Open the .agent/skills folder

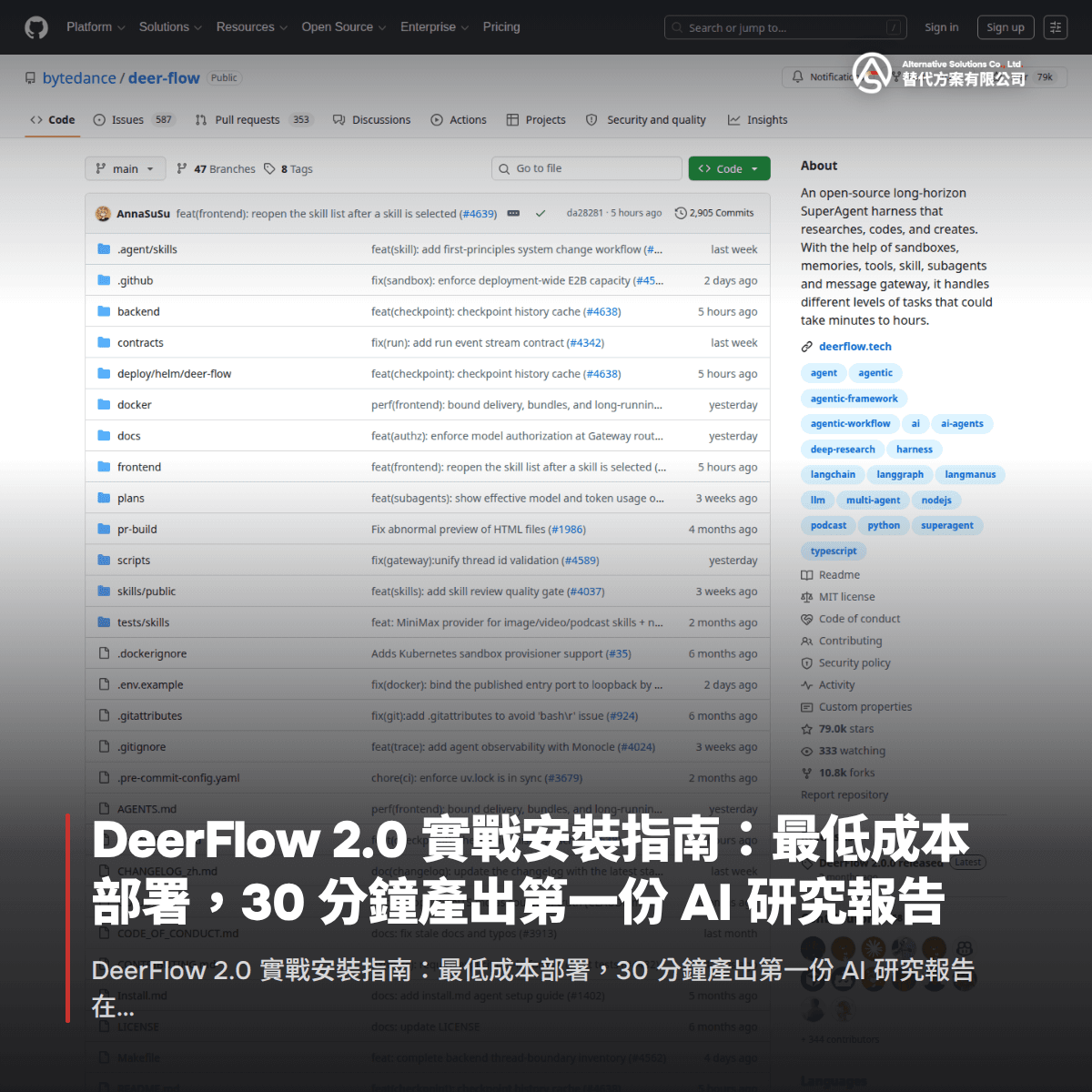pyautogui.click(x=147, y=249)
